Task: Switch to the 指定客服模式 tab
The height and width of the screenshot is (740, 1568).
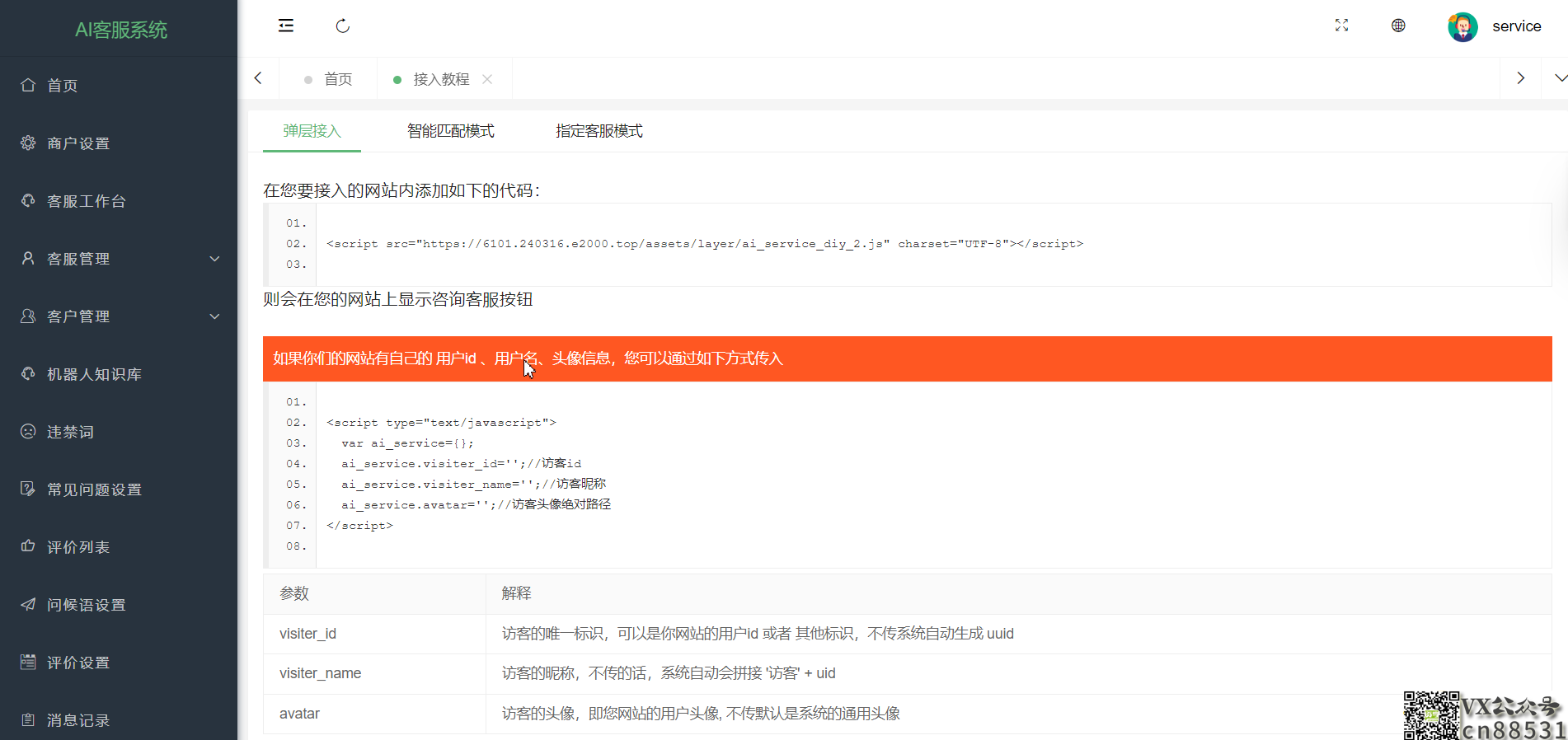Action: click(599, 131)
